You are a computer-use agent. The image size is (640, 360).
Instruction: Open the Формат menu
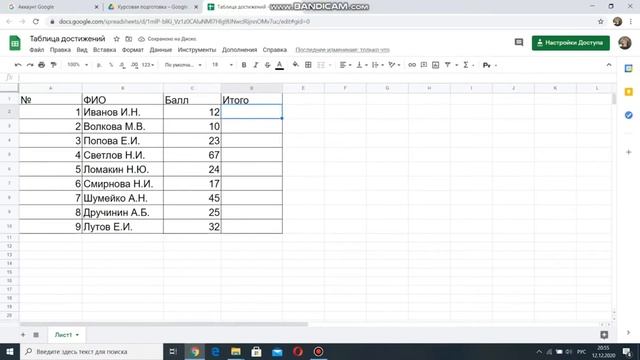[133, 50]
